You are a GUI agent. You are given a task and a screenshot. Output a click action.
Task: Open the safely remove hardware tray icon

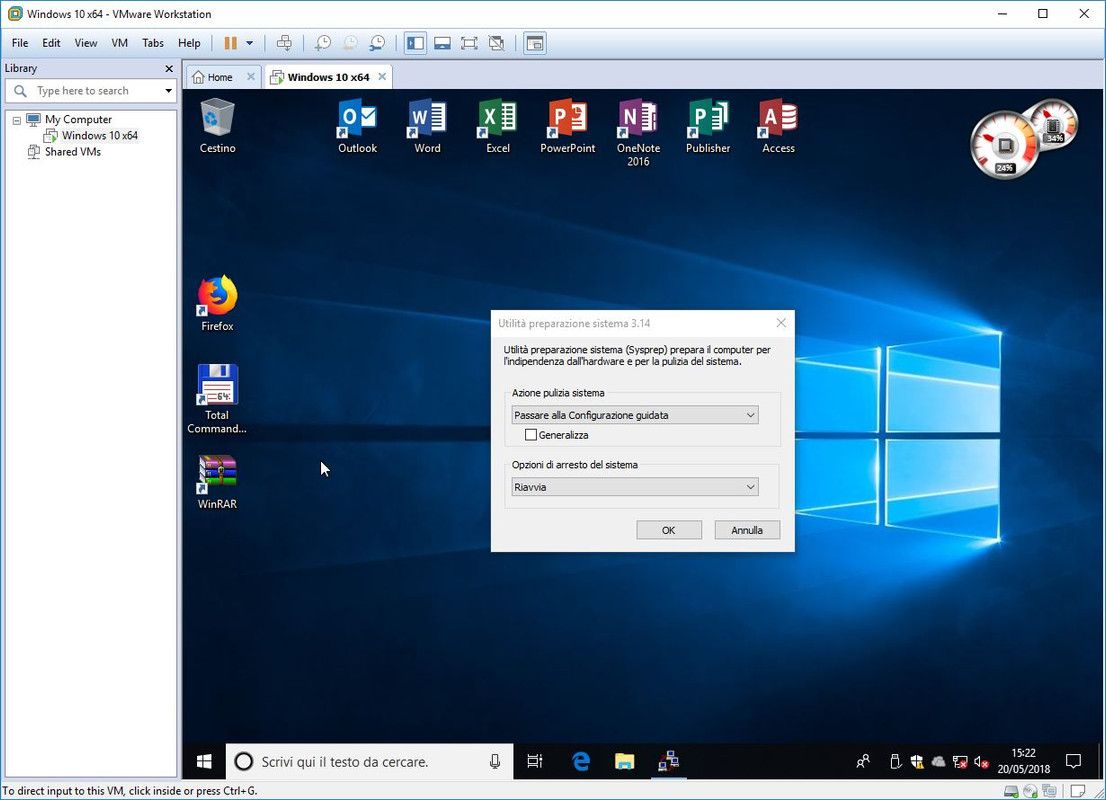point(895,761)
